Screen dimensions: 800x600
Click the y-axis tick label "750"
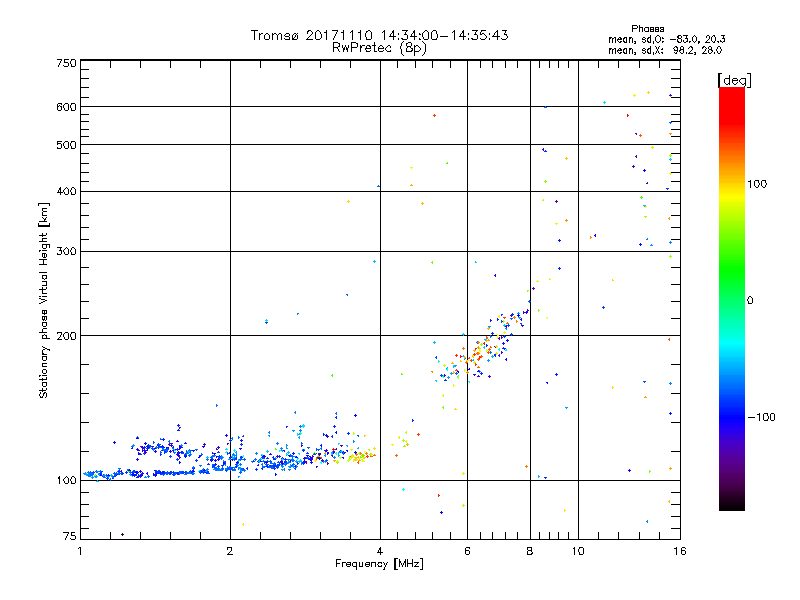coord(66,63)
